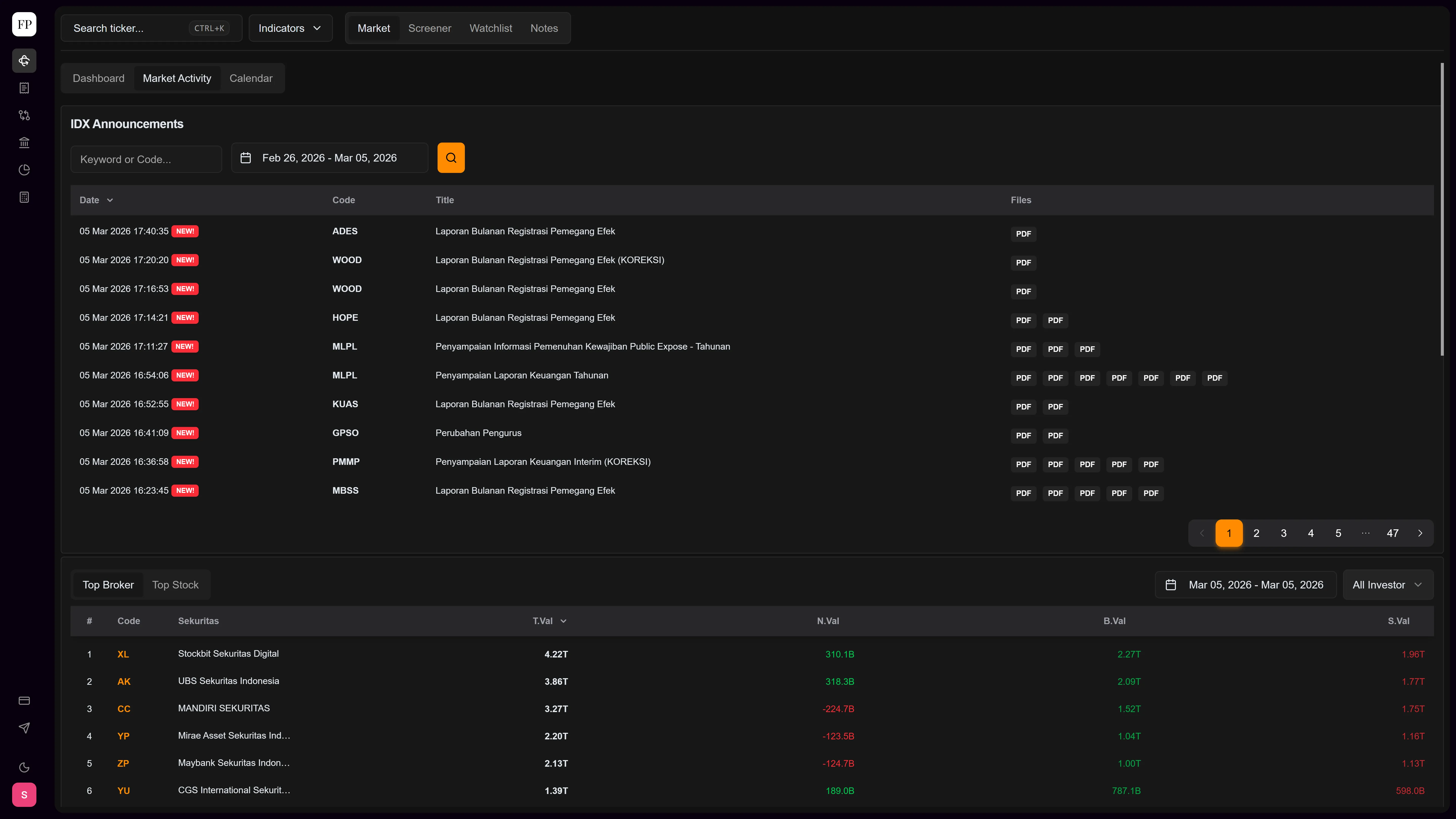Open the market overview sidebar icon
The height and width of the screenshot is (819, 1456).
click(x=24, y=60)
